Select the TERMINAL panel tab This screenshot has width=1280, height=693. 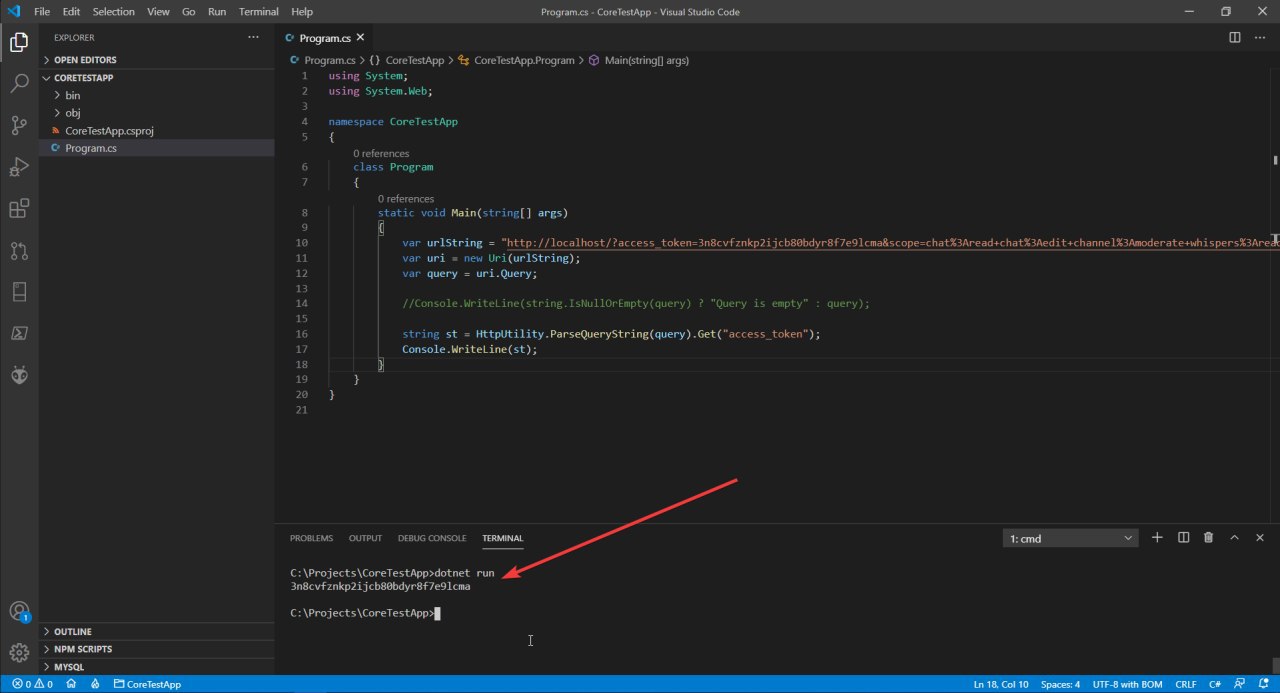click(x=502, y=538)
